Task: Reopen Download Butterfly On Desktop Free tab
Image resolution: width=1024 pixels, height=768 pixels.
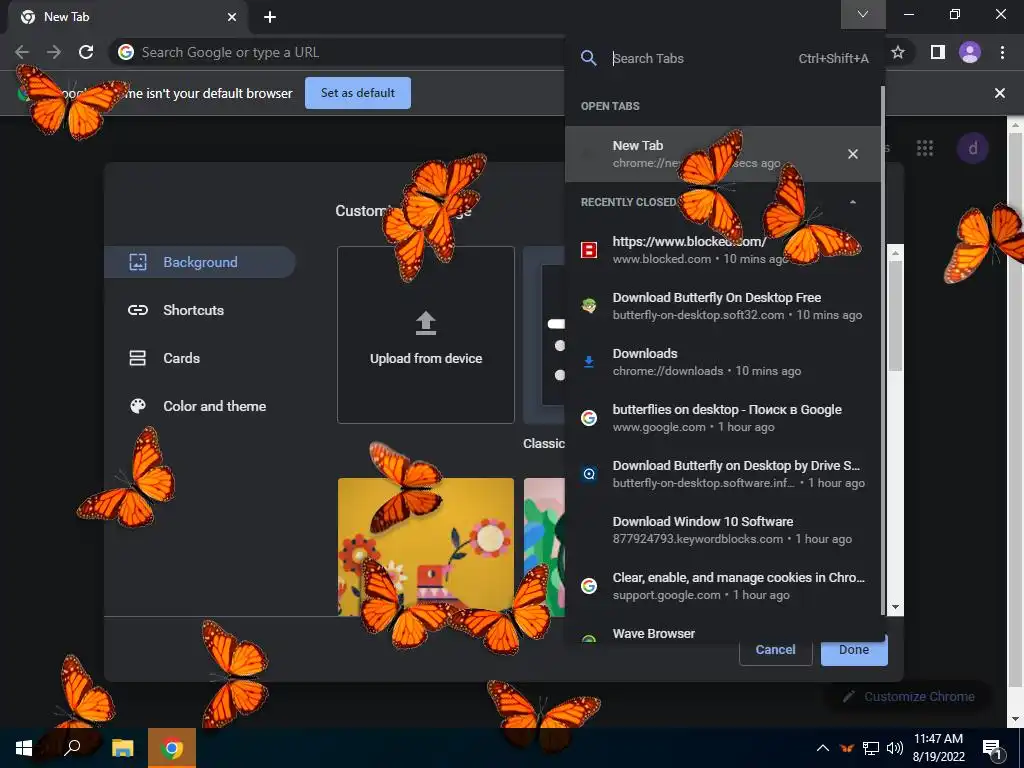Action: click(724, 306)
